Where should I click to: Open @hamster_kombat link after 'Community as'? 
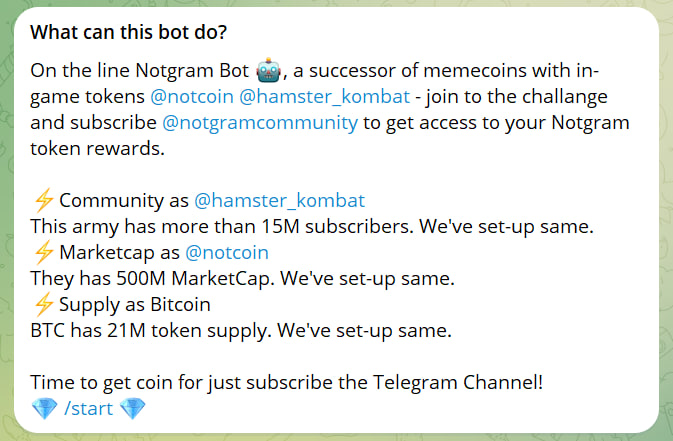point(279,200)
